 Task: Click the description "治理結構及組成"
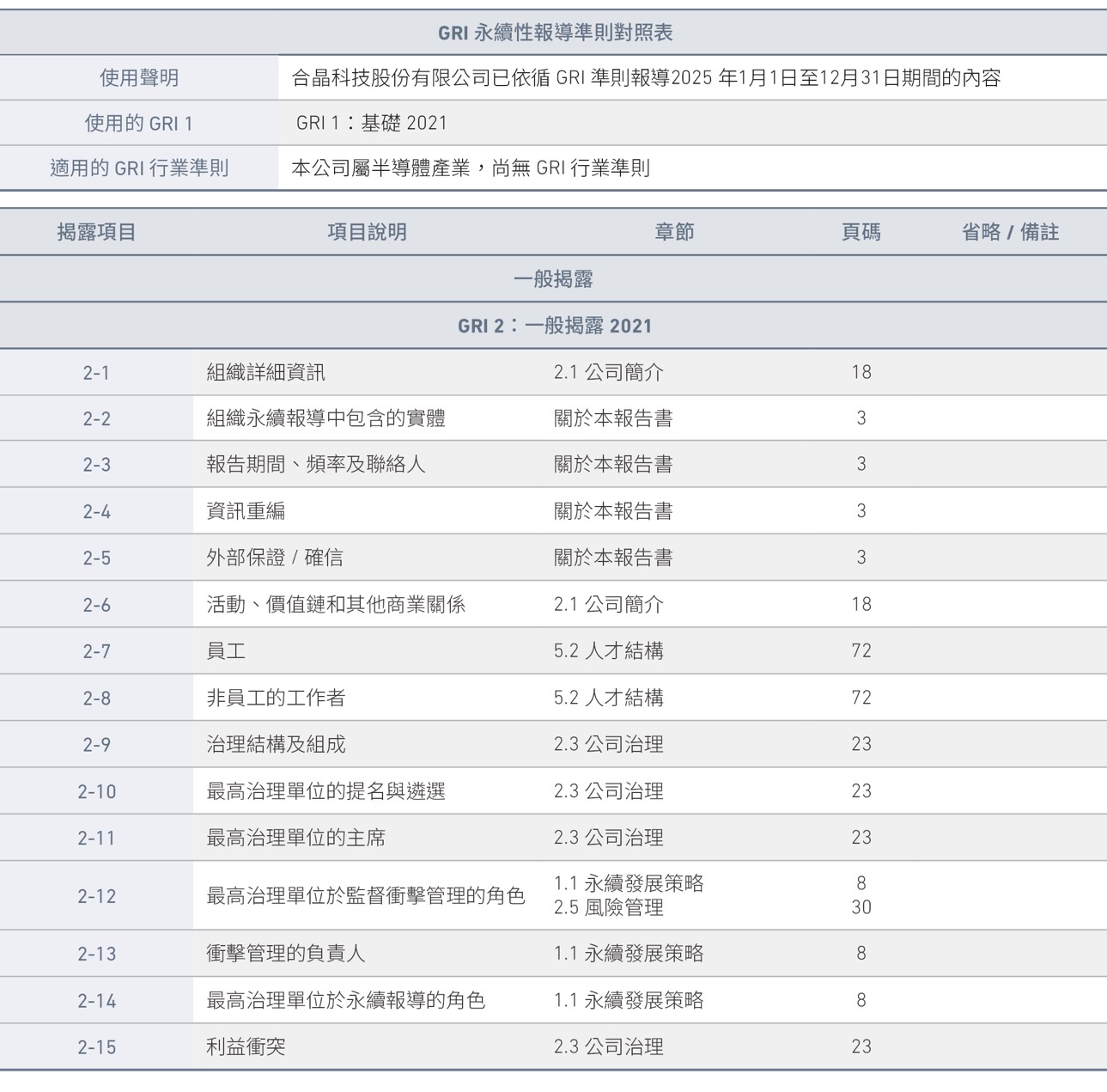coord(276,744)
